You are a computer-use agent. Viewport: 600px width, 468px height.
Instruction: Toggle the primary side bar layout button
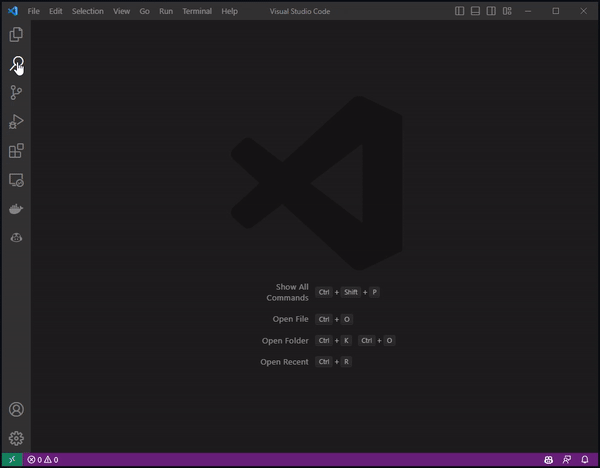(460, 11)
